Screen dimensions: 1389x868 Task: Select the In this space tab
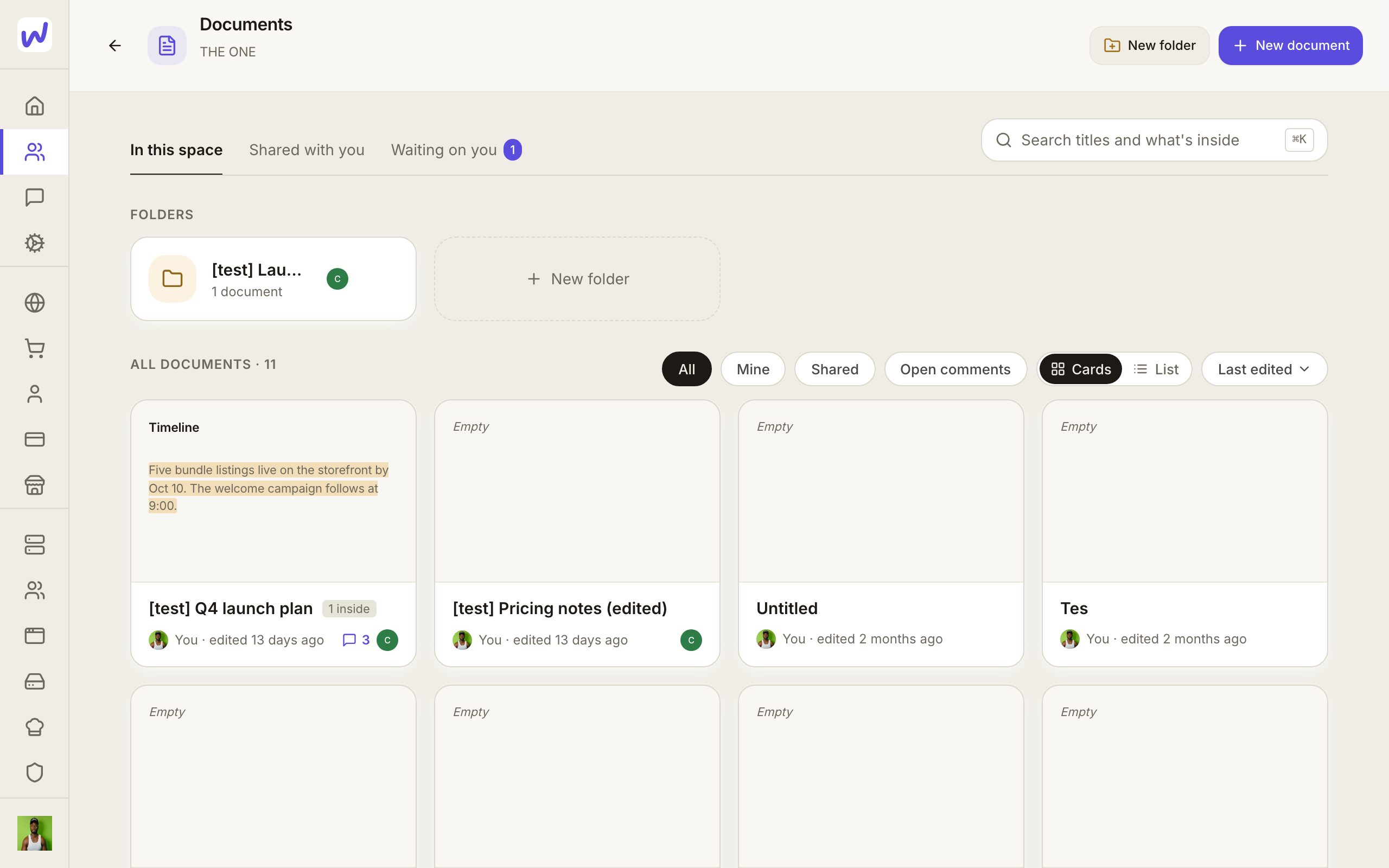coord(176,150)
